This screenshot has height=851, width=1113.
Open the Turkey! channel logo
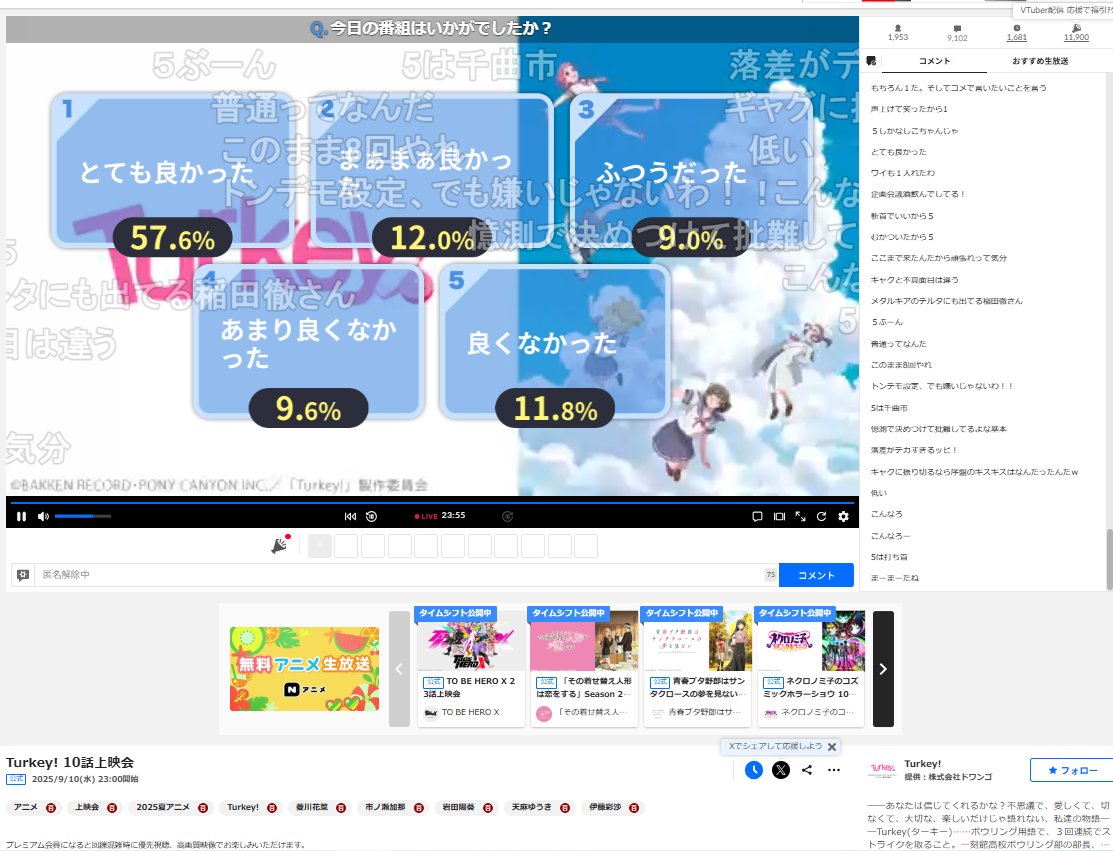pyautogui.click(x=882, y=770)
